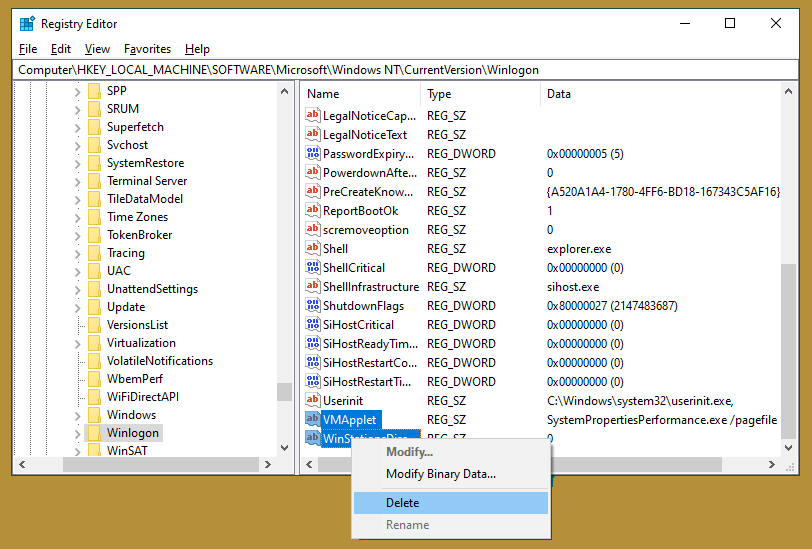Click the registry path address bar
Image resolution: width=812 pixels, height=549 pixels.
(405, 70)
